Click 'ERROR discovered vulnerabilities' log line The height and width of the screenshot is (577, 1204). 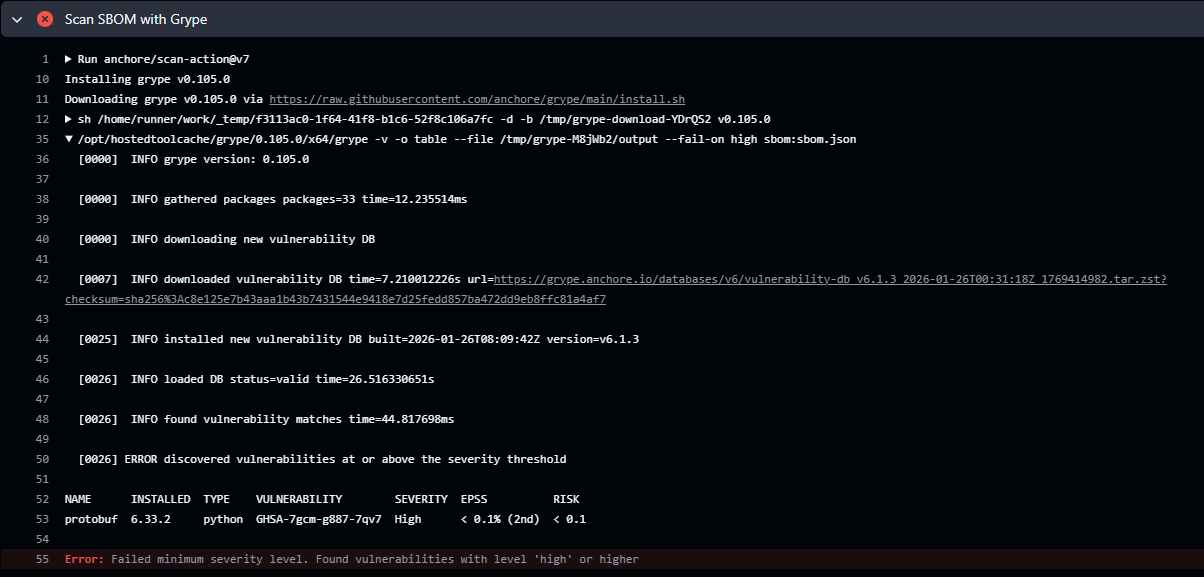pos(322,459)
